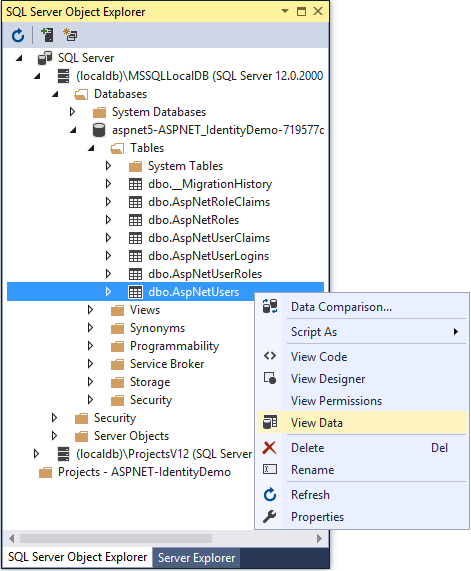The width and height of the screenshot is (471, 571).
Task: Click the View Designer icon
Action: [270, 378]
